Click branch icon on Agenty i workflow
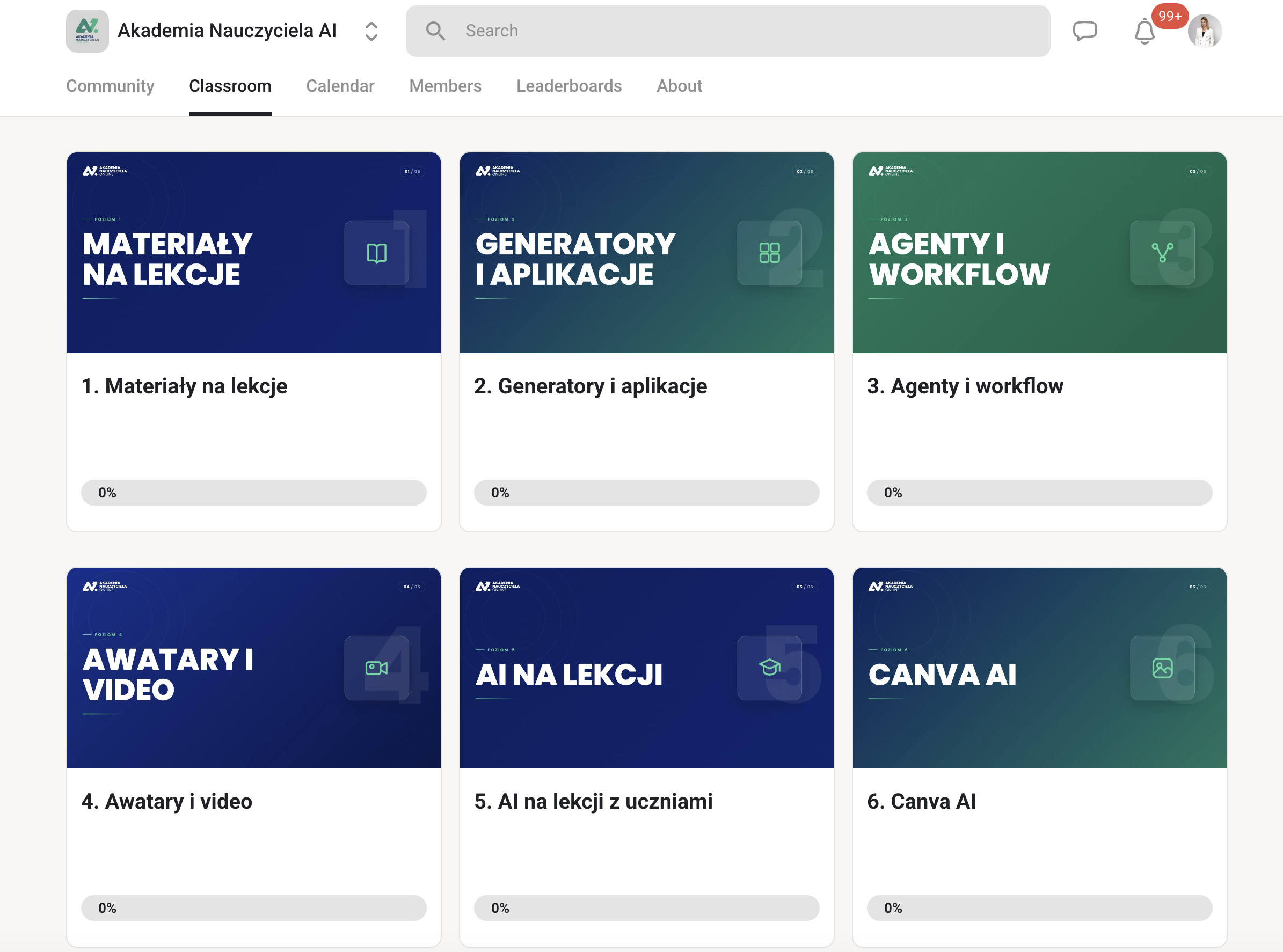 tap(1163, 253)
